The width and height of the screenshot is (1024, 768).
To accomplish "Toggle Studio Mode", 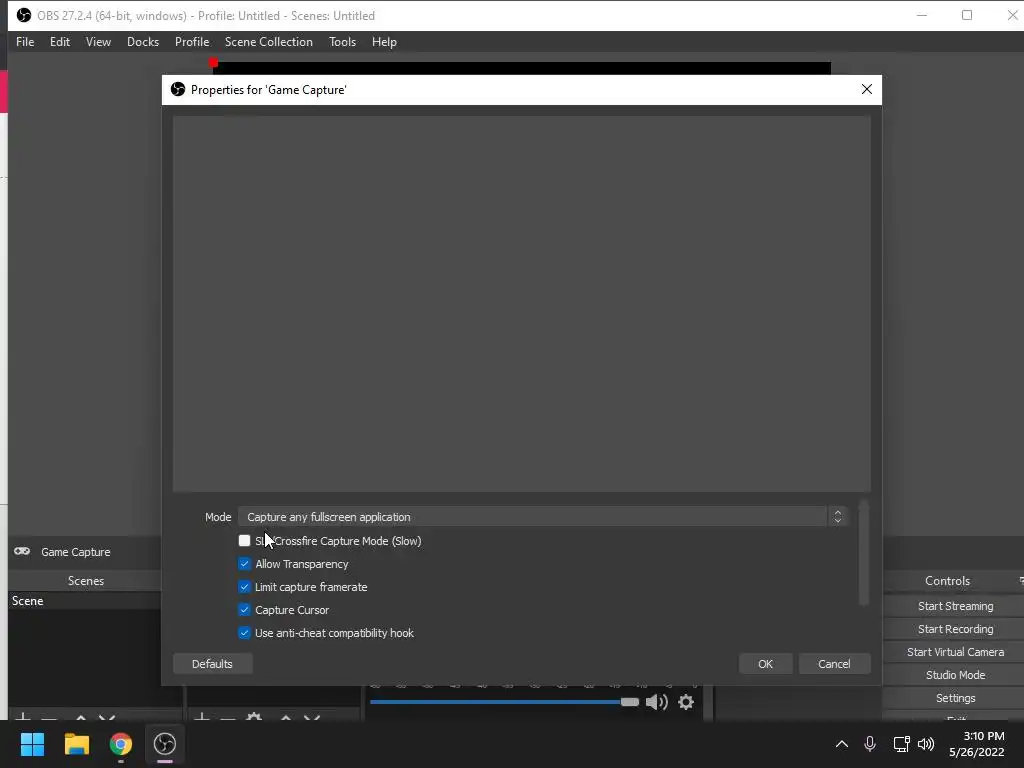I will pos(955,675).
